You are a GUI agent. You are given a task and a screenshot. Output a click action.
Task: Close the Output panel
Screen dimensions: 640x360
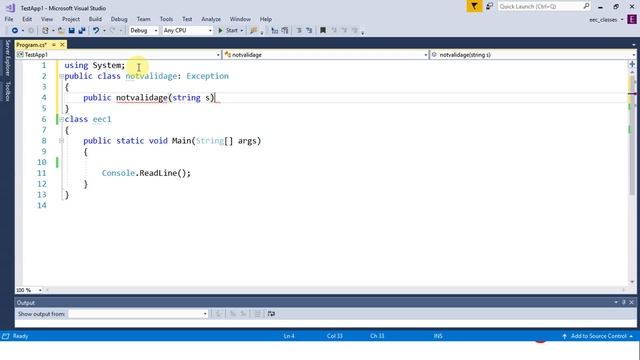(x=631, y=302)
